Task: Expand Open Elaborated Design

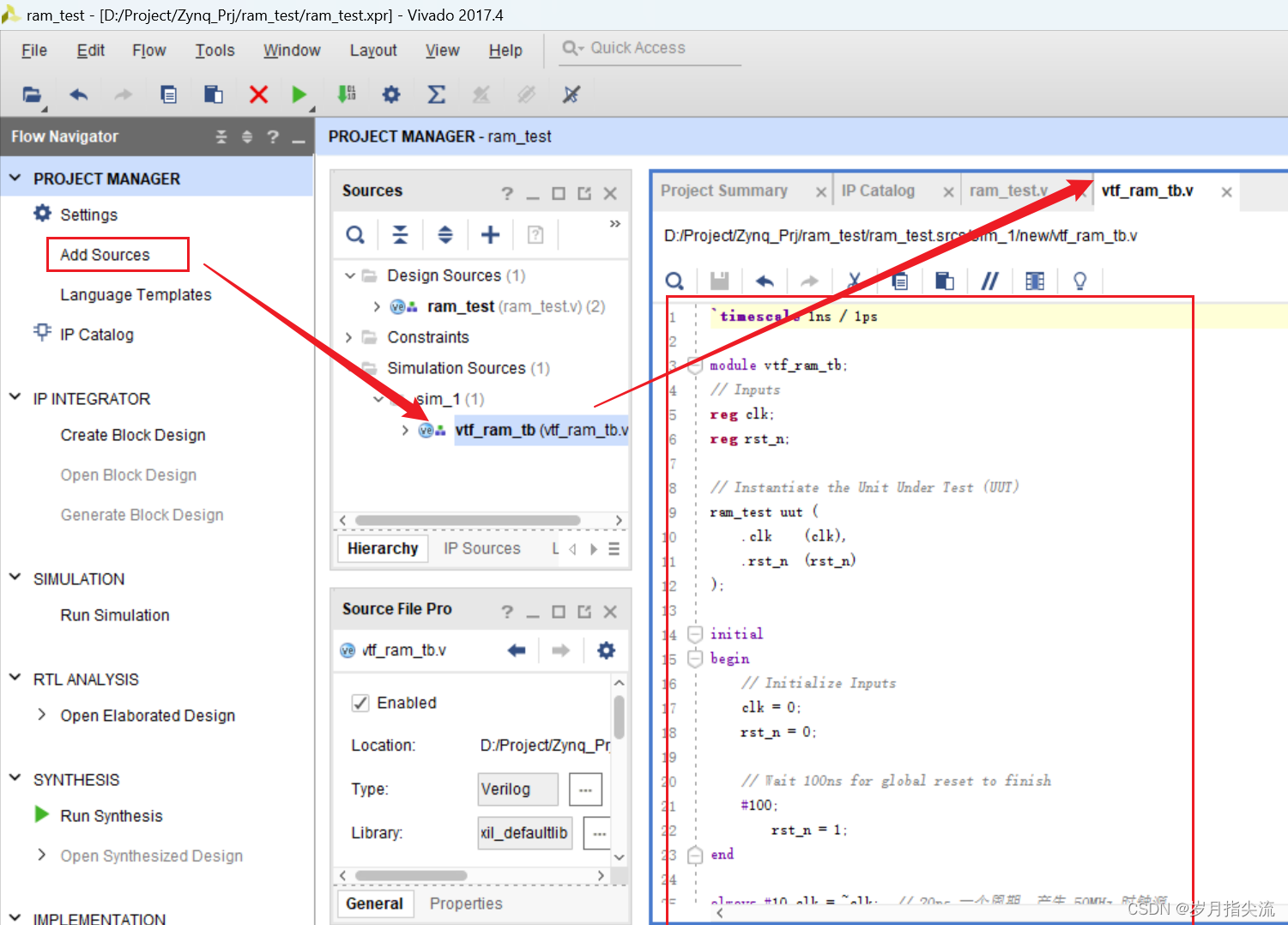Action: click(41, 715)
